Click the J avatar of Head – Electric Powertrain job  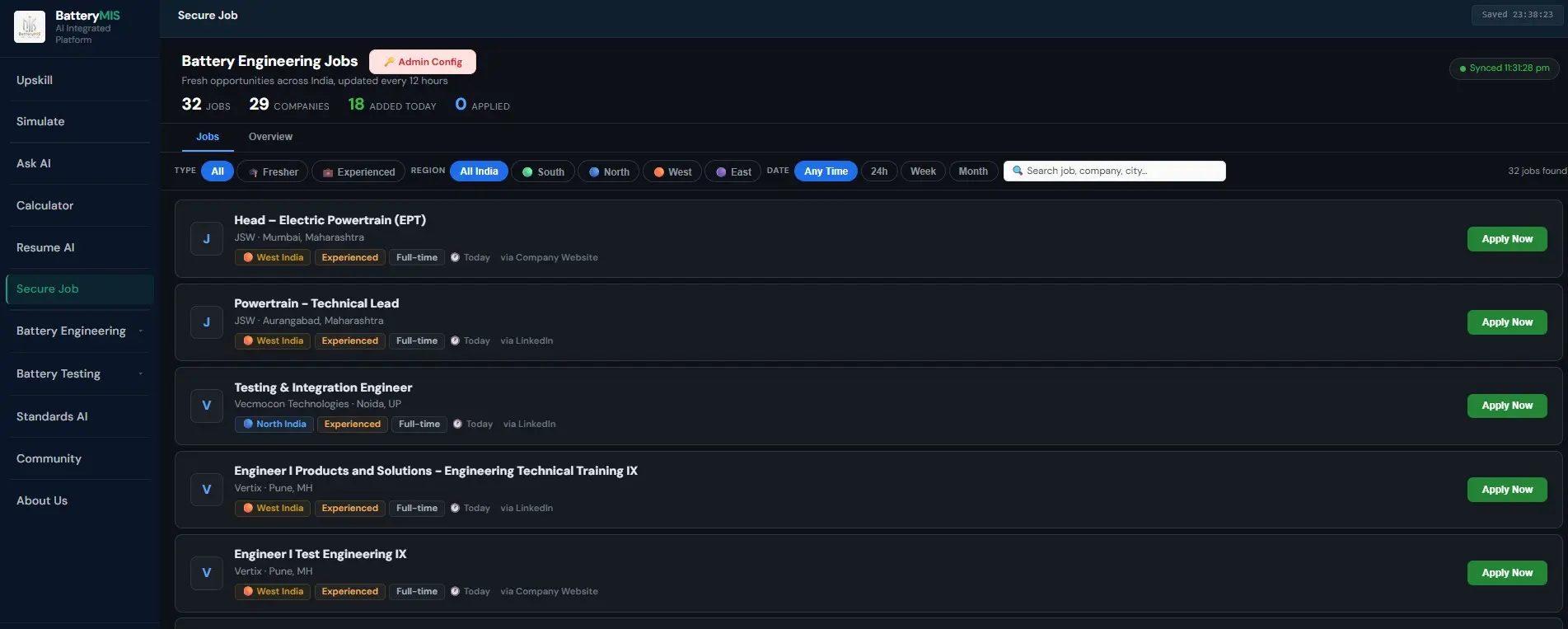point(207,239)
